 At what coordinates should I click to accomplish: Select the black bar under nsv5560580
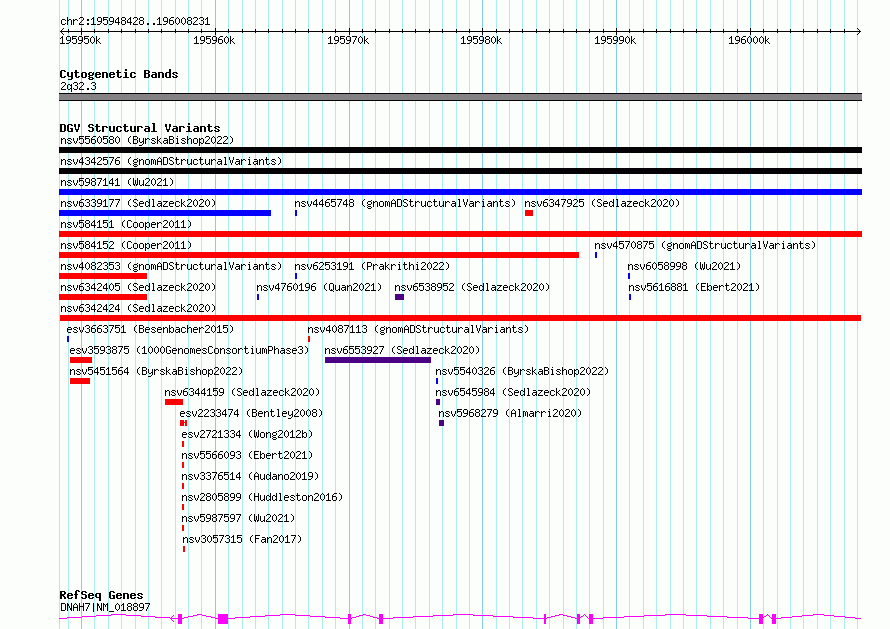coord(460,150)
